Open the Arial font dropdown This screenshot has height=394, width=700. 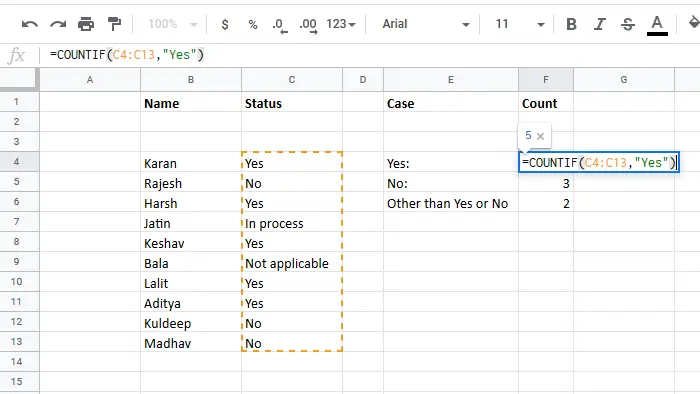click(x=425, y=24)
